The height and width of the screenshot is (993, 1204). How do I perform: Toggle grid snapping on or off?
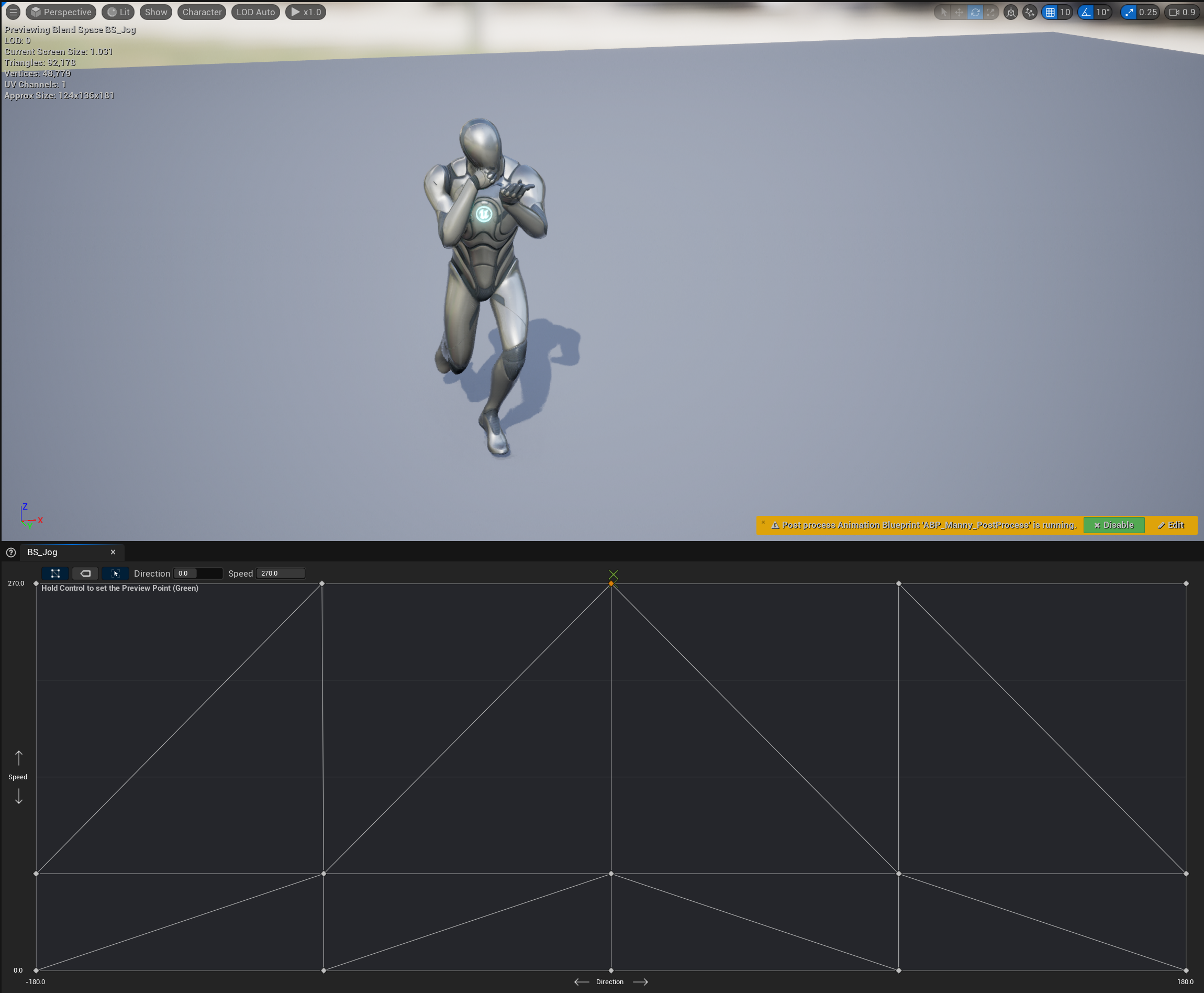point(1050,12)
